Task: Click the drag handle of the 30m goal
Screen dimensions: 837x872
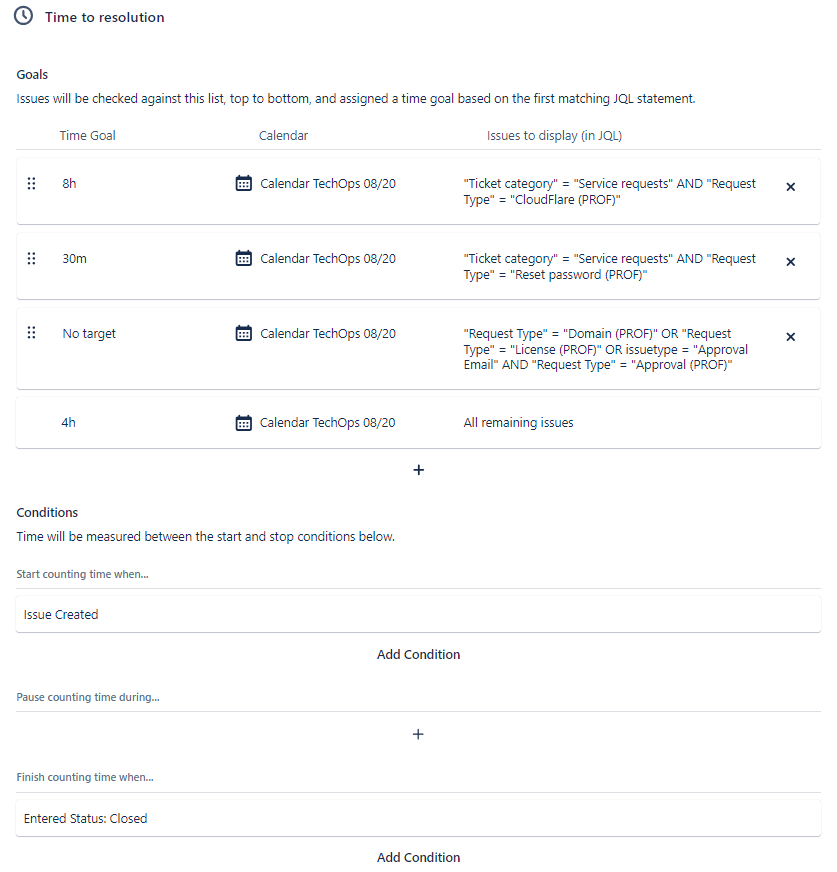Action: coord(32,259)
